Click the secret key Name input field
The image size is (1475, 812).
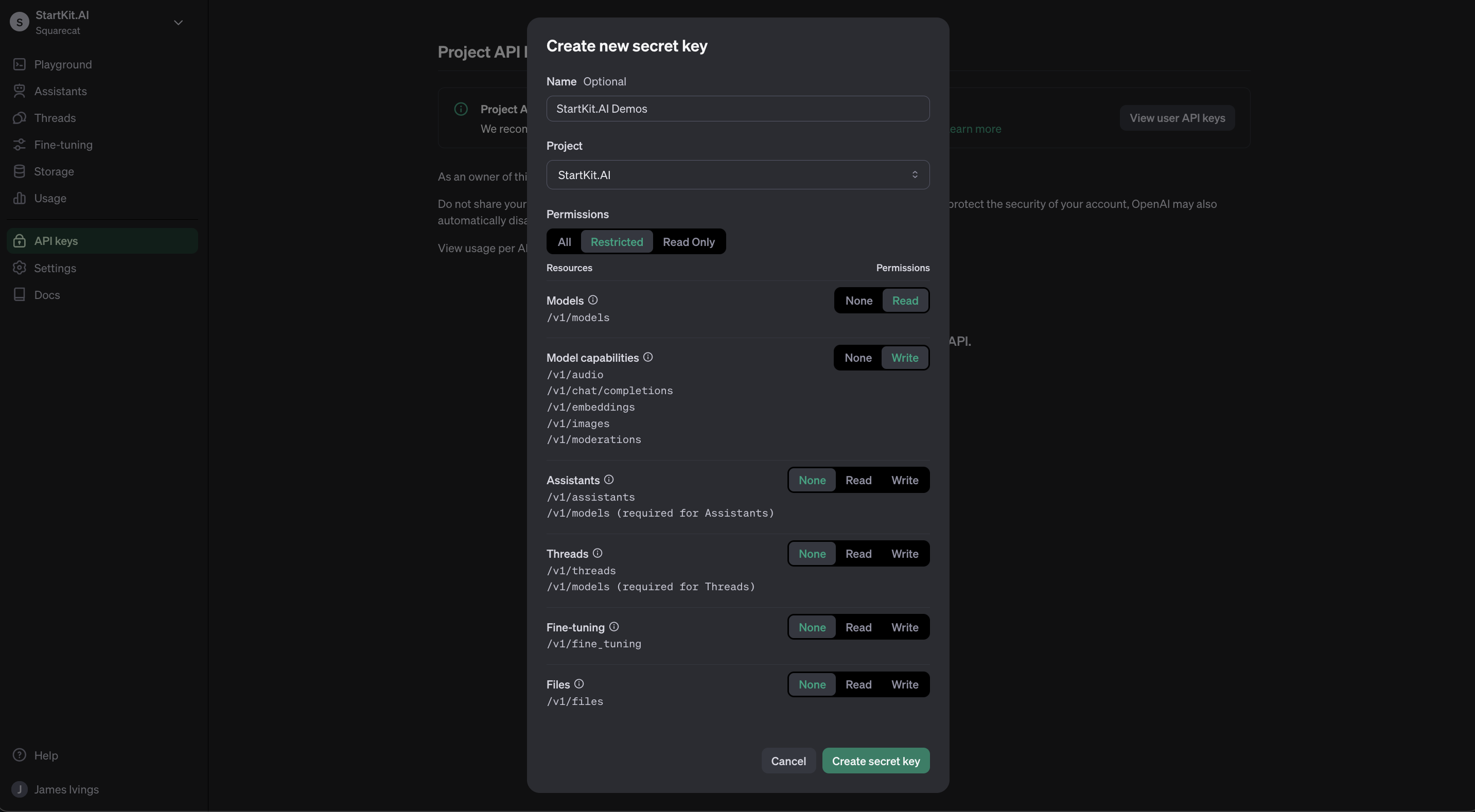(x=737, y=108)
